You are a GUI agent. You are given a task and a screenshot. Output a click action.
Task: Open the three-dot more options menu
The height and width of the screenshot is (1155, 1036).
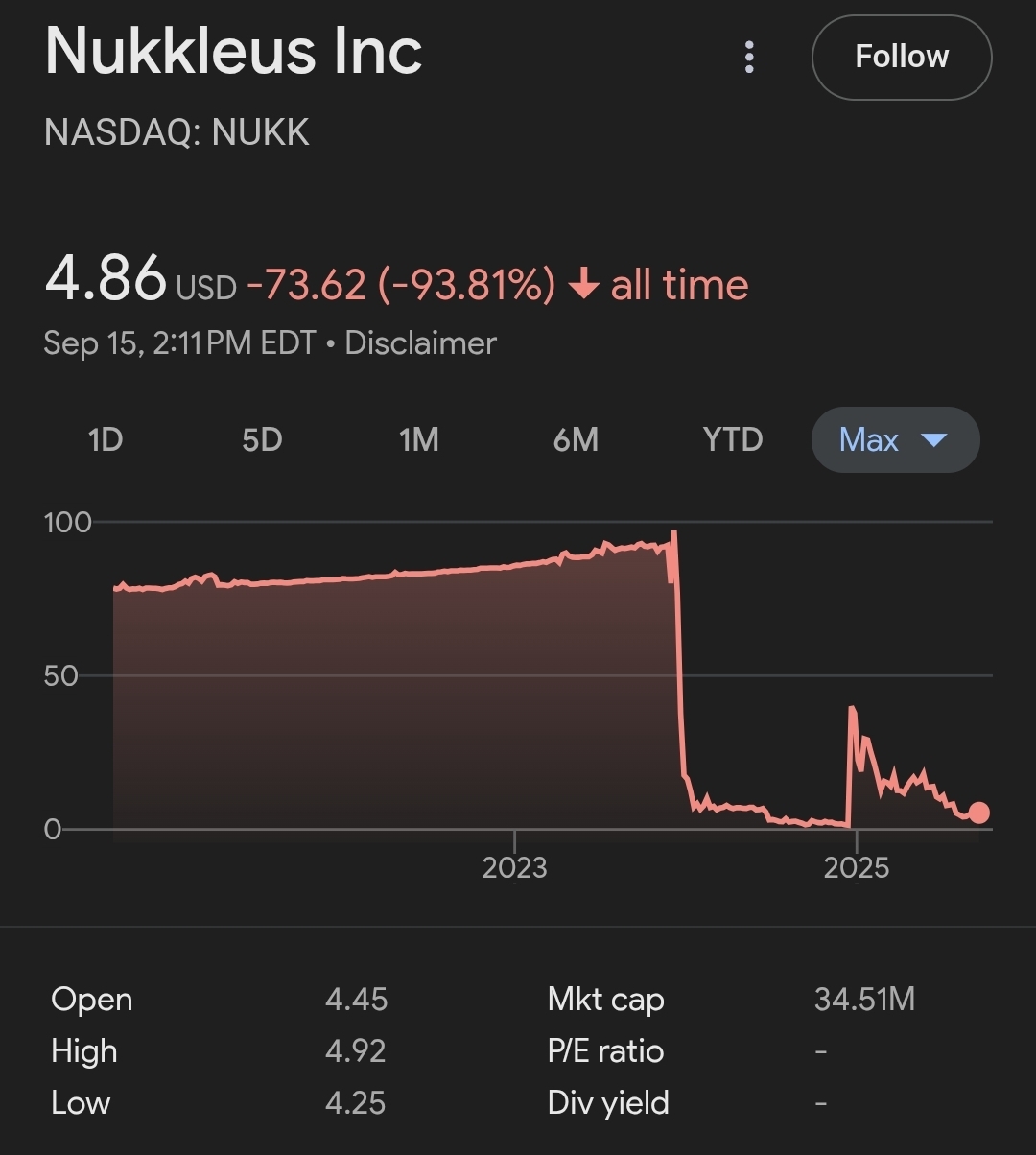tap(749, 58)
